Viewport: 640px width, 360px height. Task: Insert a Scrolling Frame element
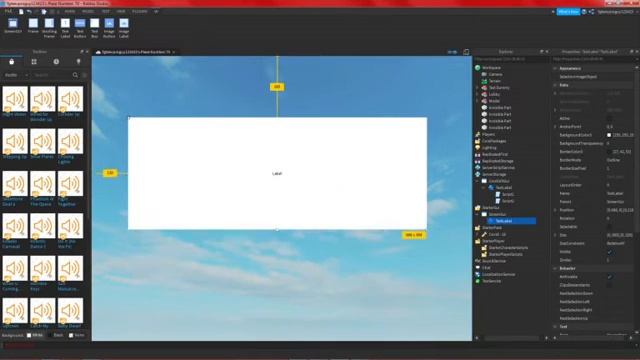tap(49, 28)
